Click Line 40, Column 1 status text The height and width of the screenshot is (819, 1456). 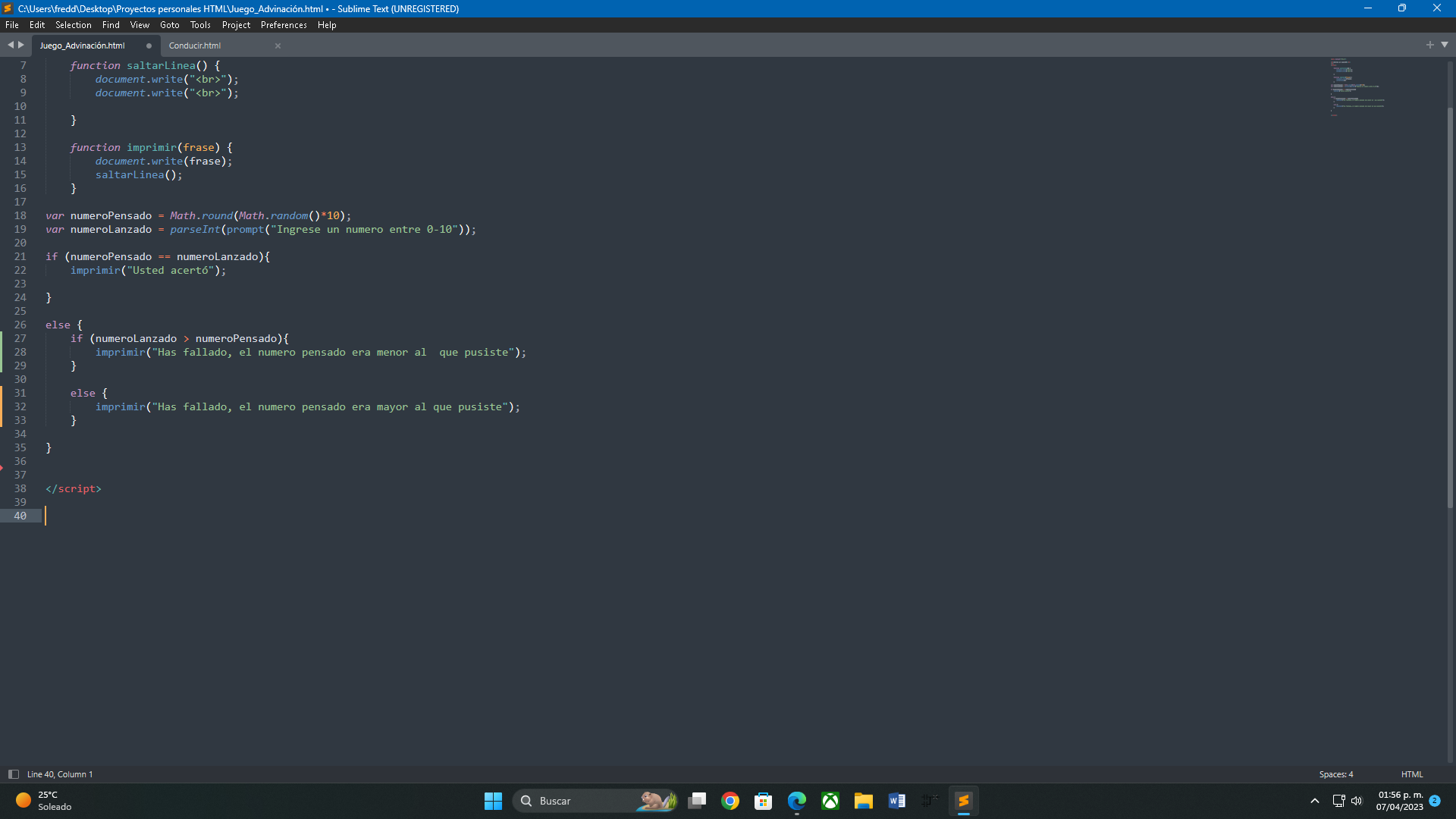(x=60, y=774)
